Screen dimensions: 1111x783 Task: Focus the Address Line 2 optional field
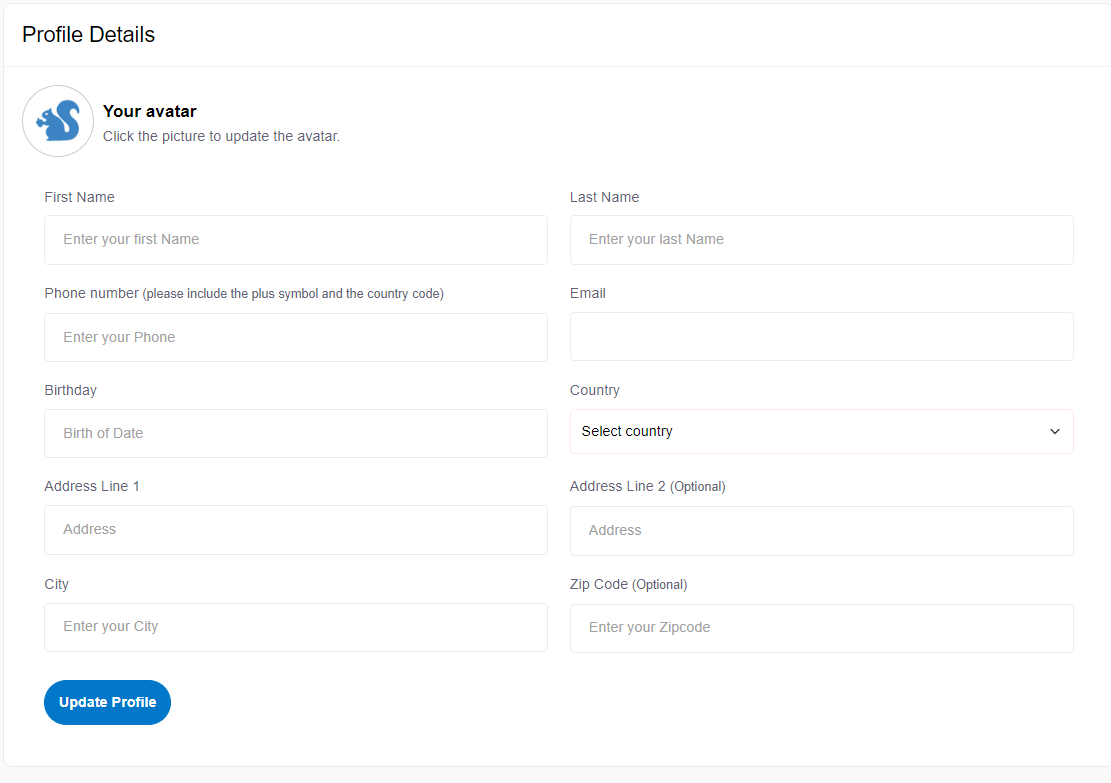(x=821, y=531)
